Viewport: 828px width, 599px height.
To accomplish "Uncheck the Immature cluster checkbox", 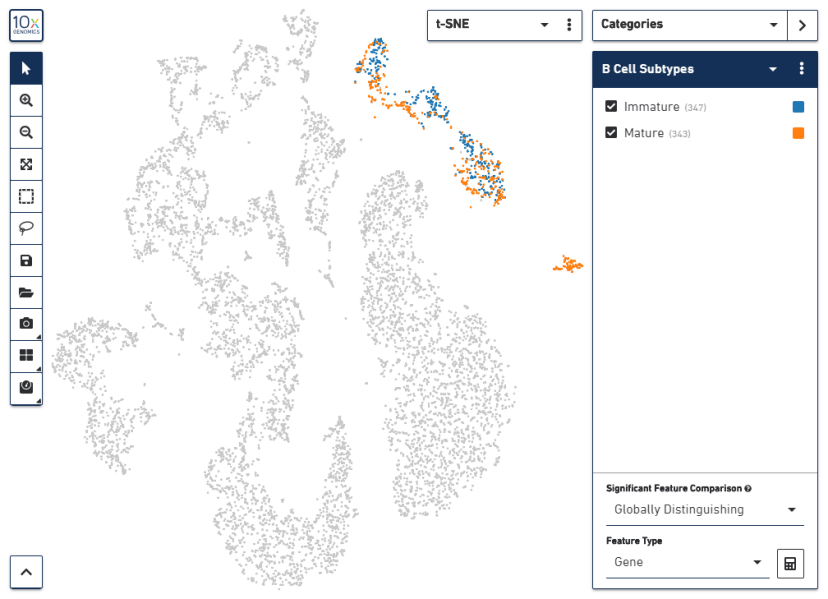I will coord(611,107).
